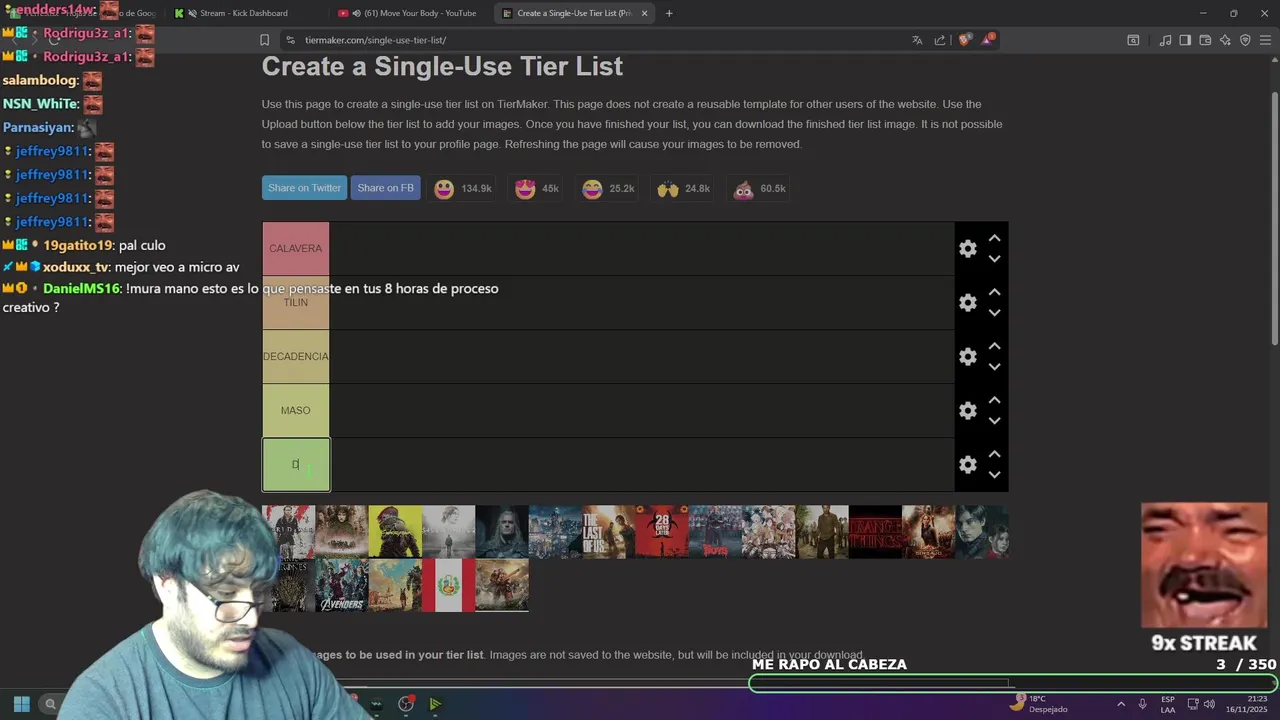Click Share on FB button
This screenshot has width=1280, height=720.
coord(385,188)
